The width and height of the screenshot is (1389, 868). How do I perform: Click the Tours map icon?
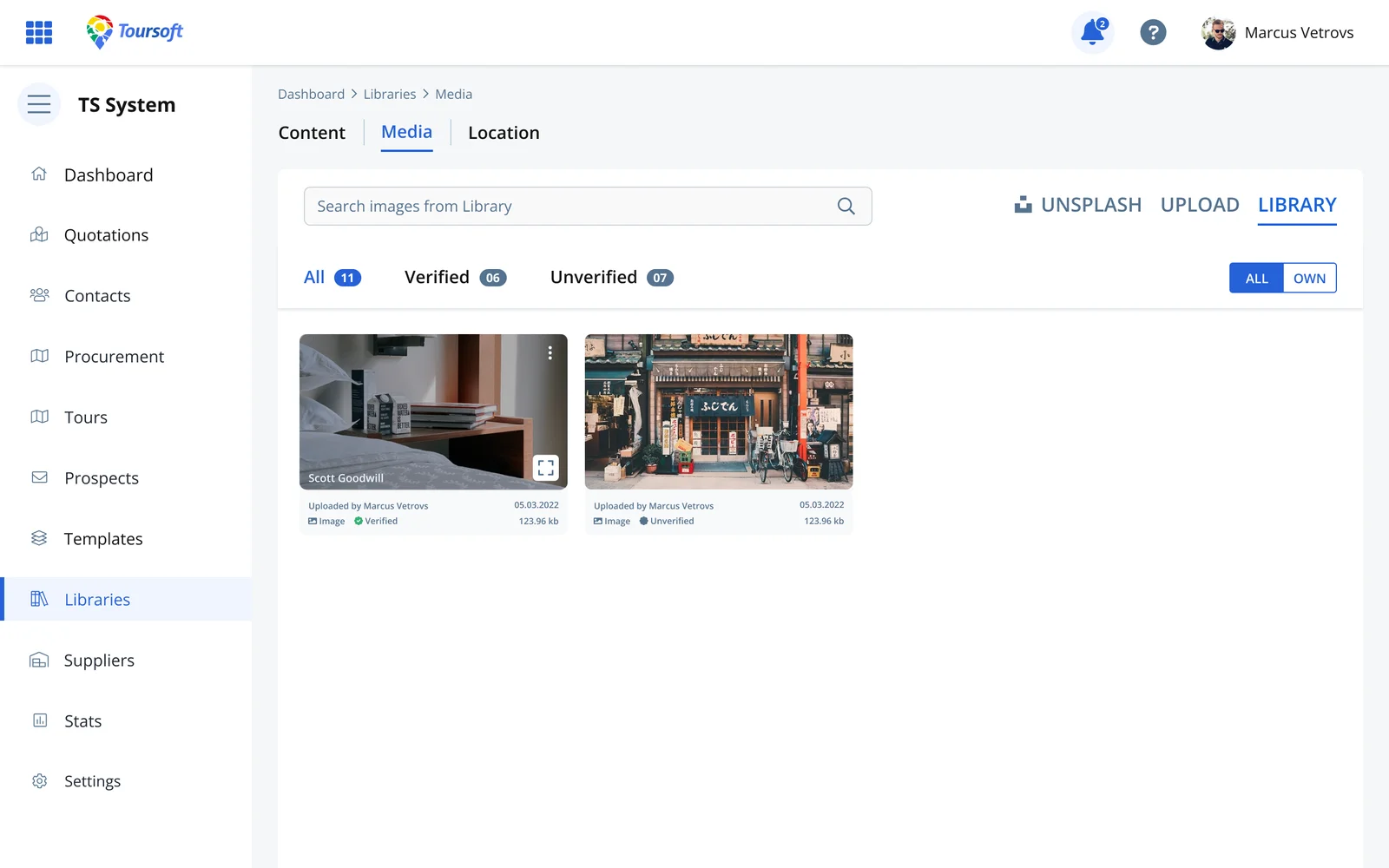39,417
